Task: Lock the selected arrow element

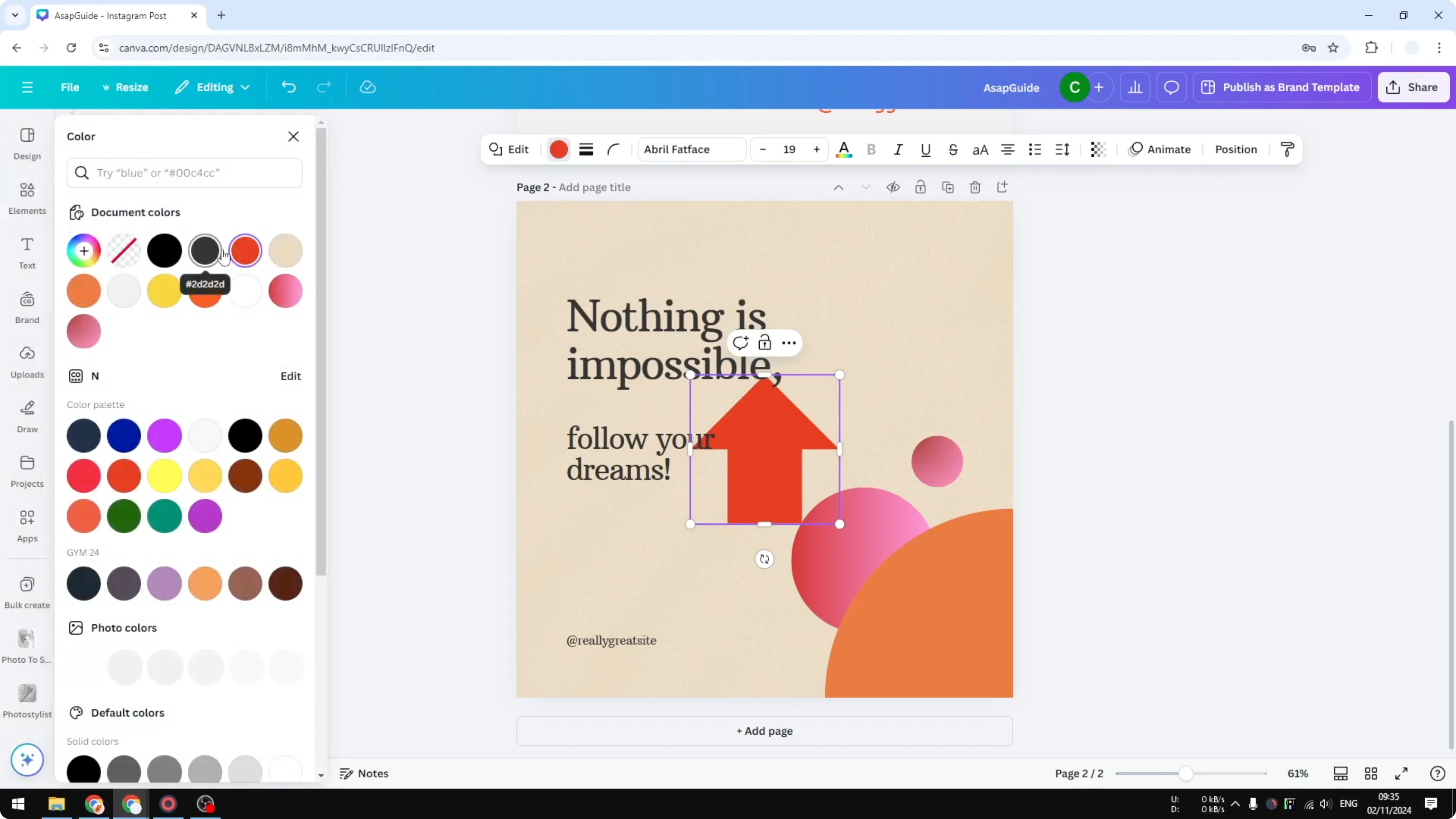Action: pyautogui.click(x=765, y=343)
